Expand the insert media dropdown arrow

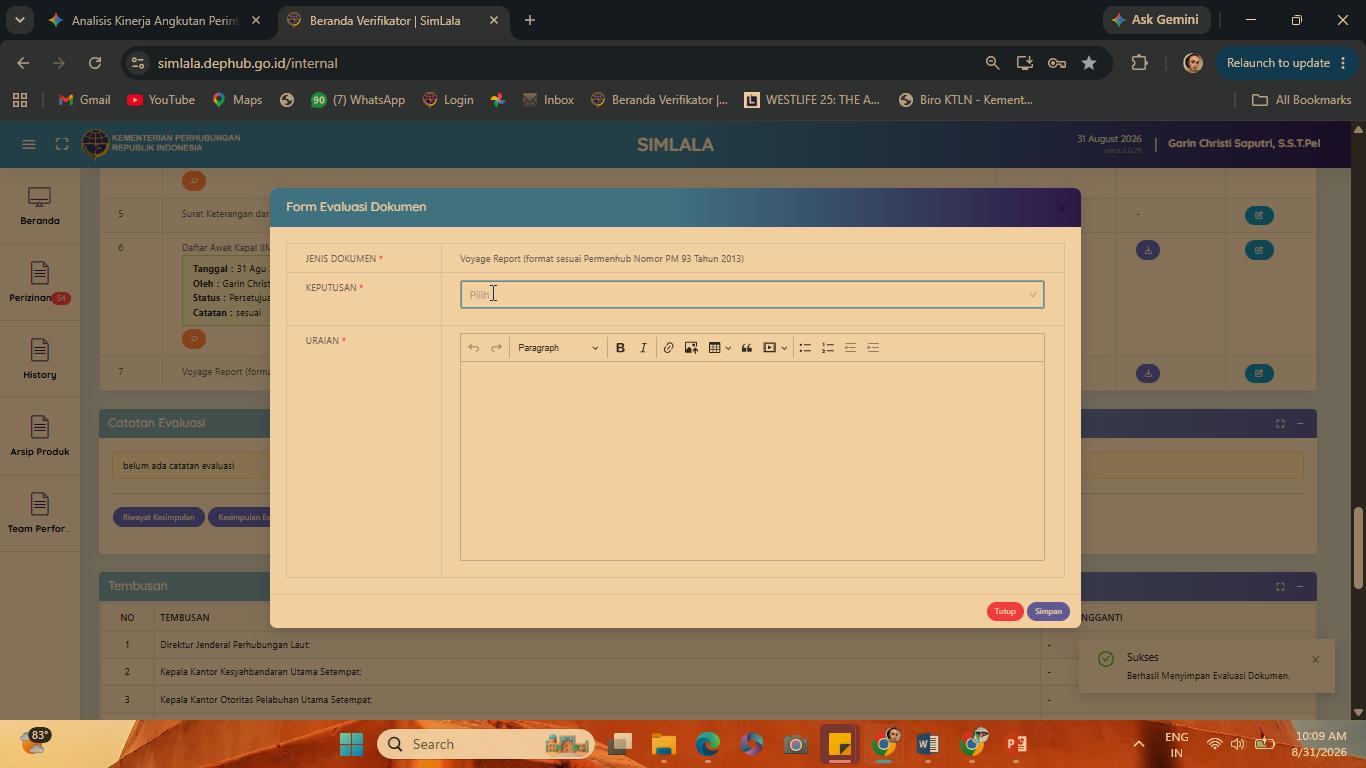[x=784, y=348]
